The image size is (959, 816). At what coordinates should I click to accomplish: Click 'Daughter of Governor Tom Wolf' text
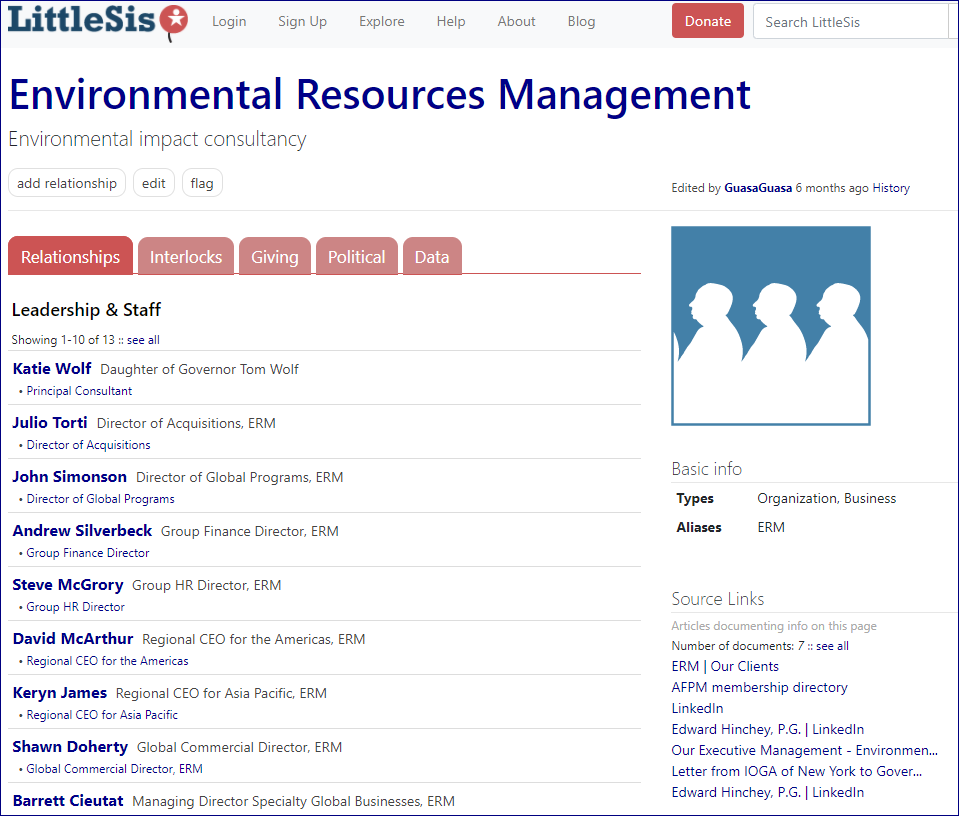[x=199, y=369]
